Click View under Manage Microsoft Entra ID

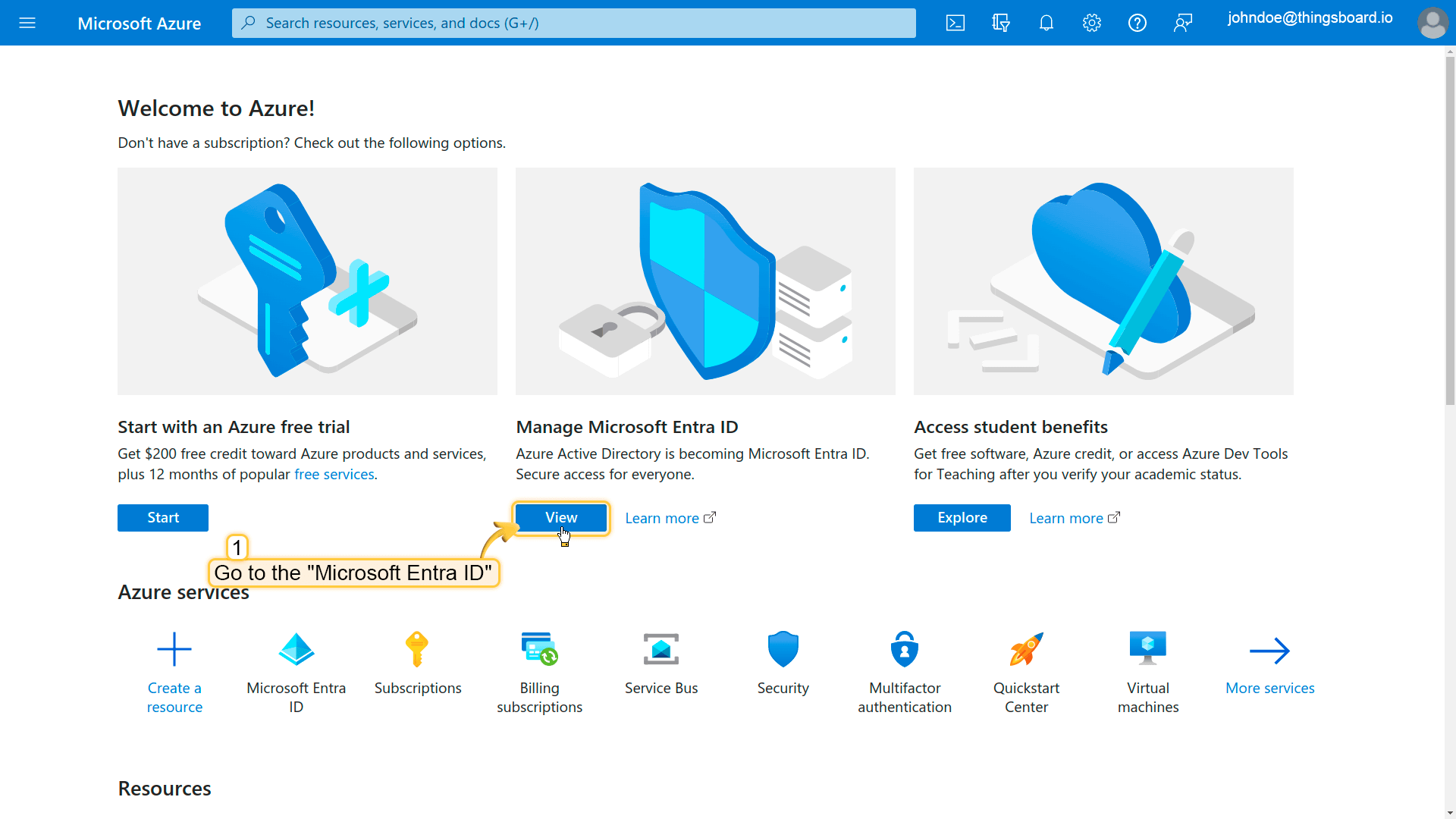[561, 518]
